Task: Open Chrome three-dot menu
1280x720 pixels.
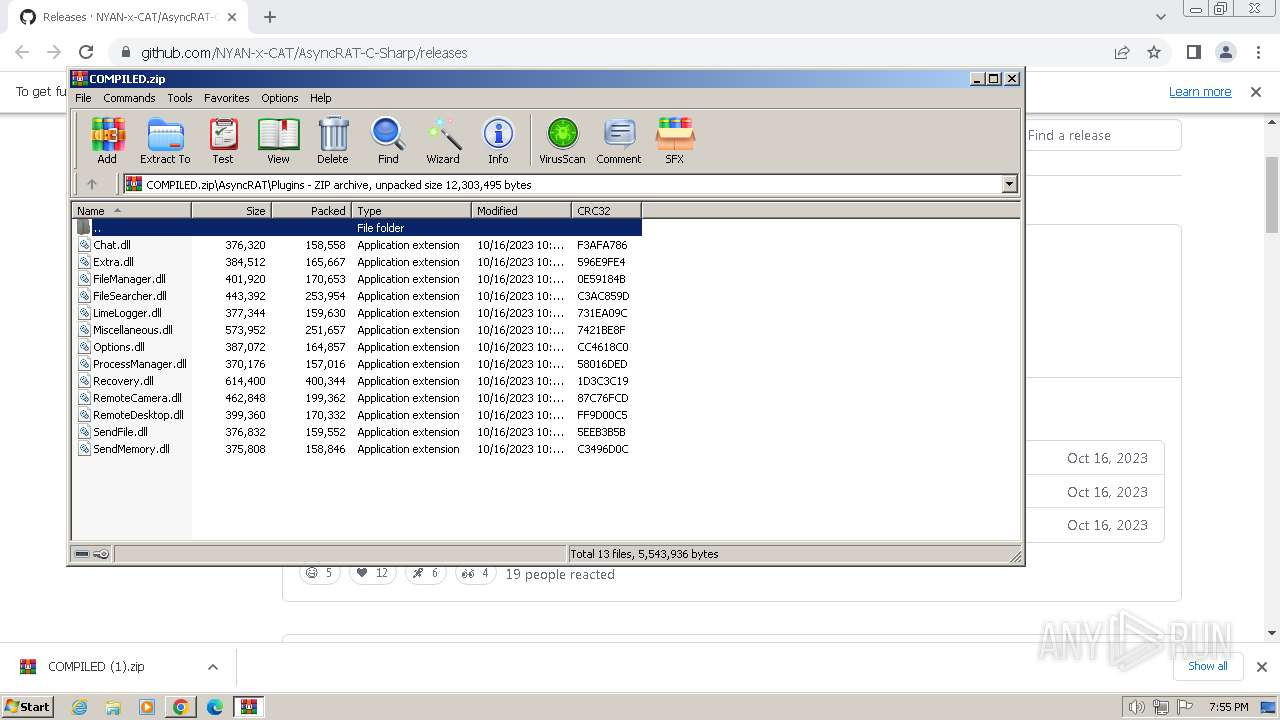Action: [1257, 52]
